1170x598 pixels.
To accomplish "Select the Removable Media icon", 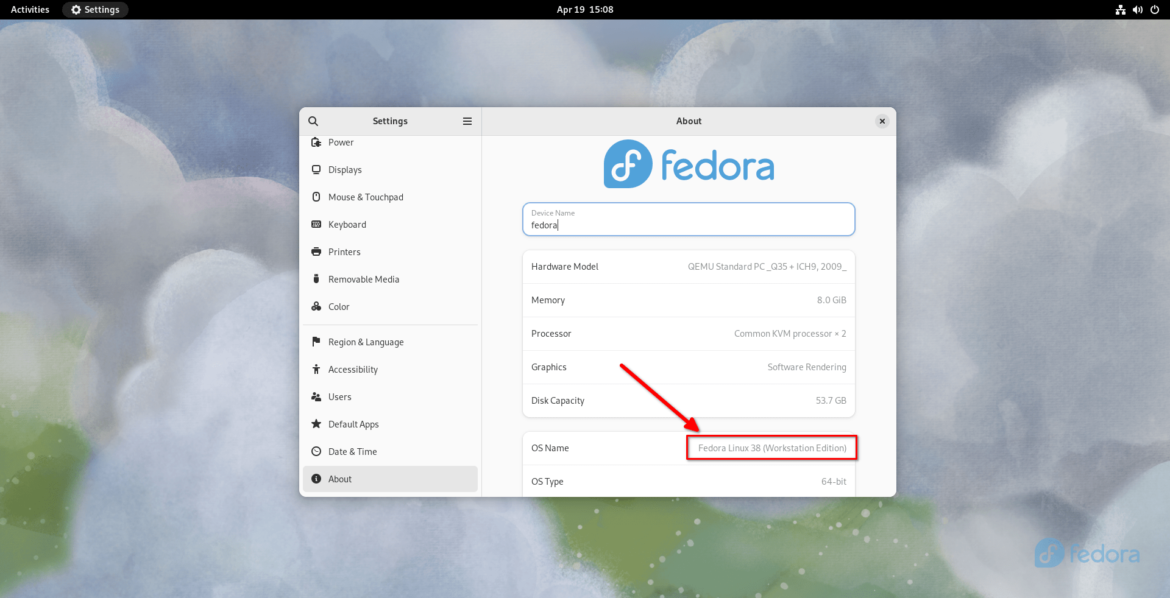I will coord(316,279).
